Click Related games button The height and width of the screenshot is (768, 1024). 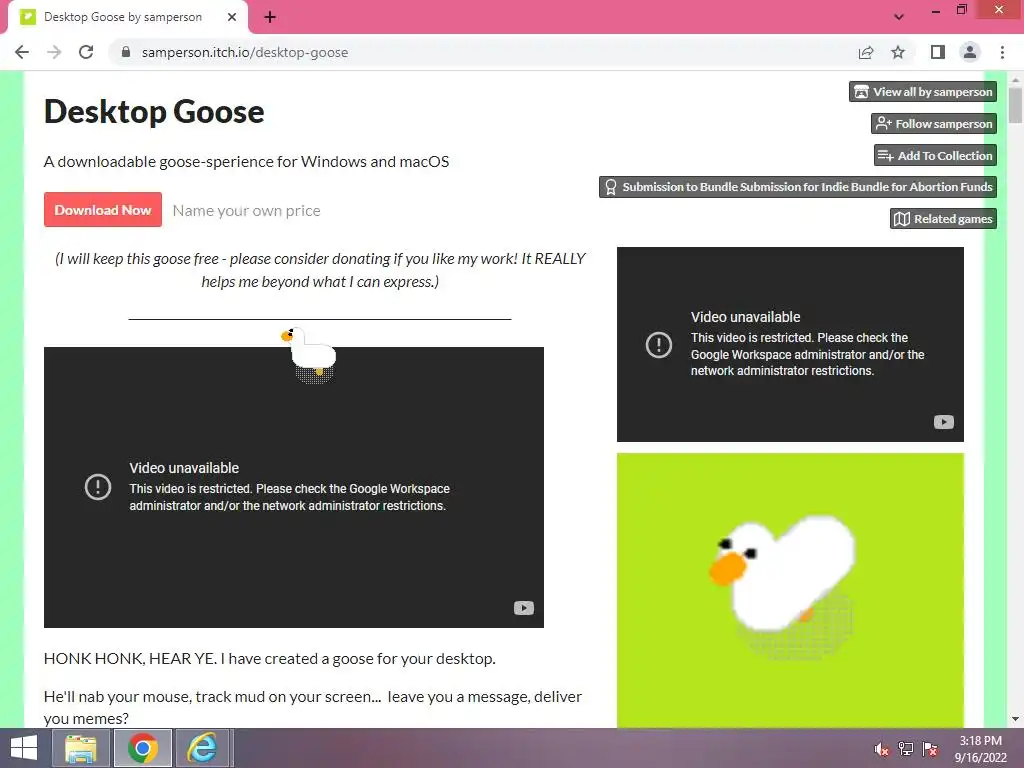click(943, 219)
